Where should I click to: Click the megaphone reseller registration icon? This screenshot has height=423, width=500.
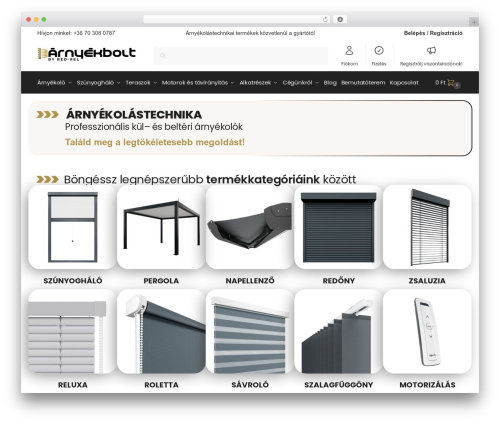(431, 50)
